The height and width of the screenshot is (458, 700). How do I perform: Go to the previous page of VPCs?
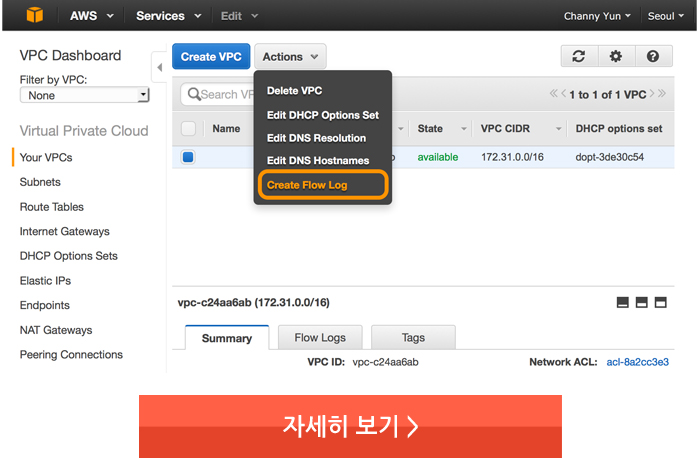[563, 93]
